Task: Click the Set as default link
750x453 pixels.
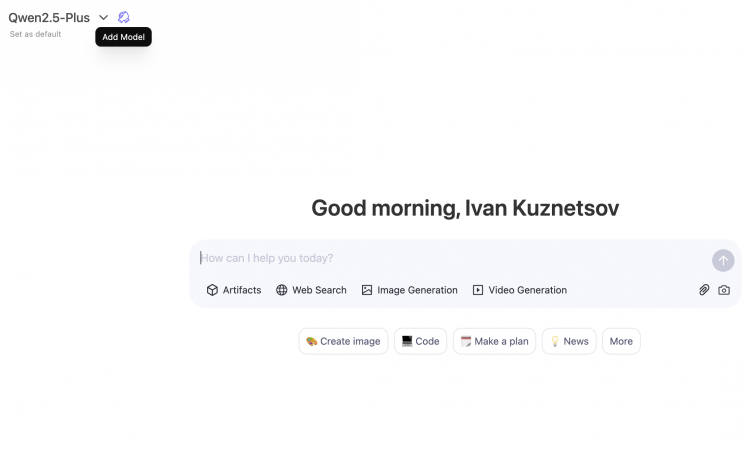Action: click(x=35, y=34)
